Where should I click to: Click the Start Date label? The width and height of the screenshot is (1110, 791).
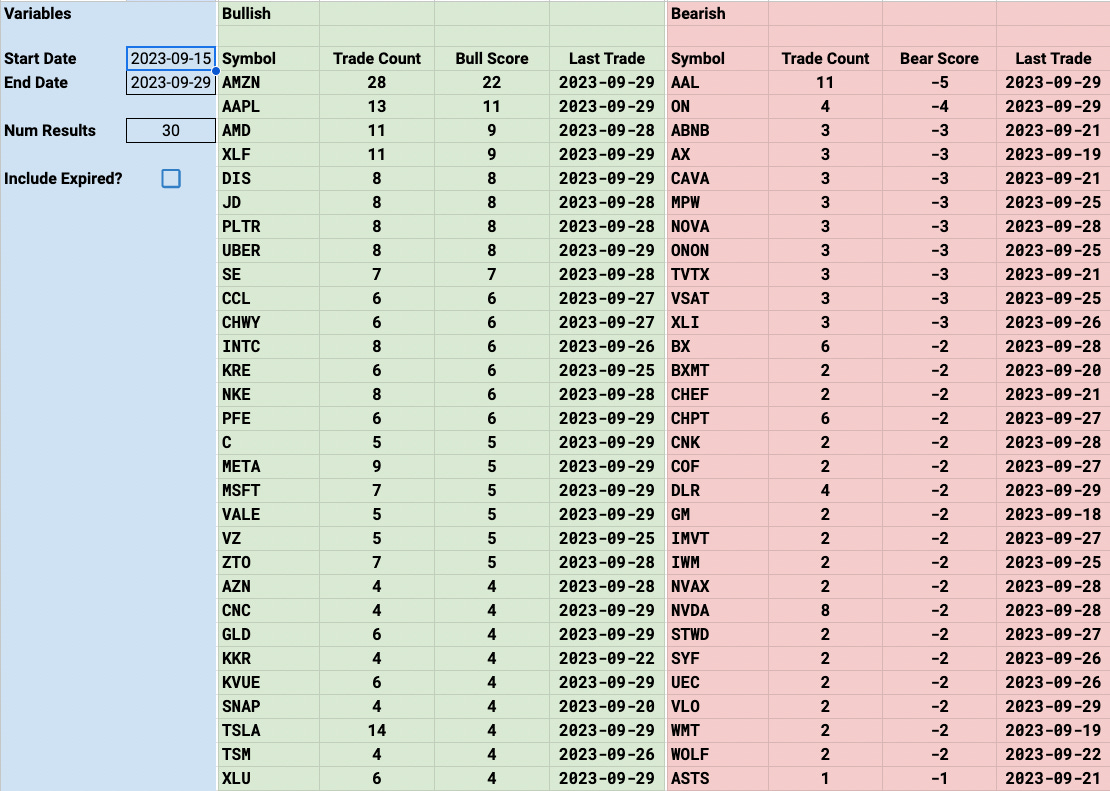(x=40, y=59)
